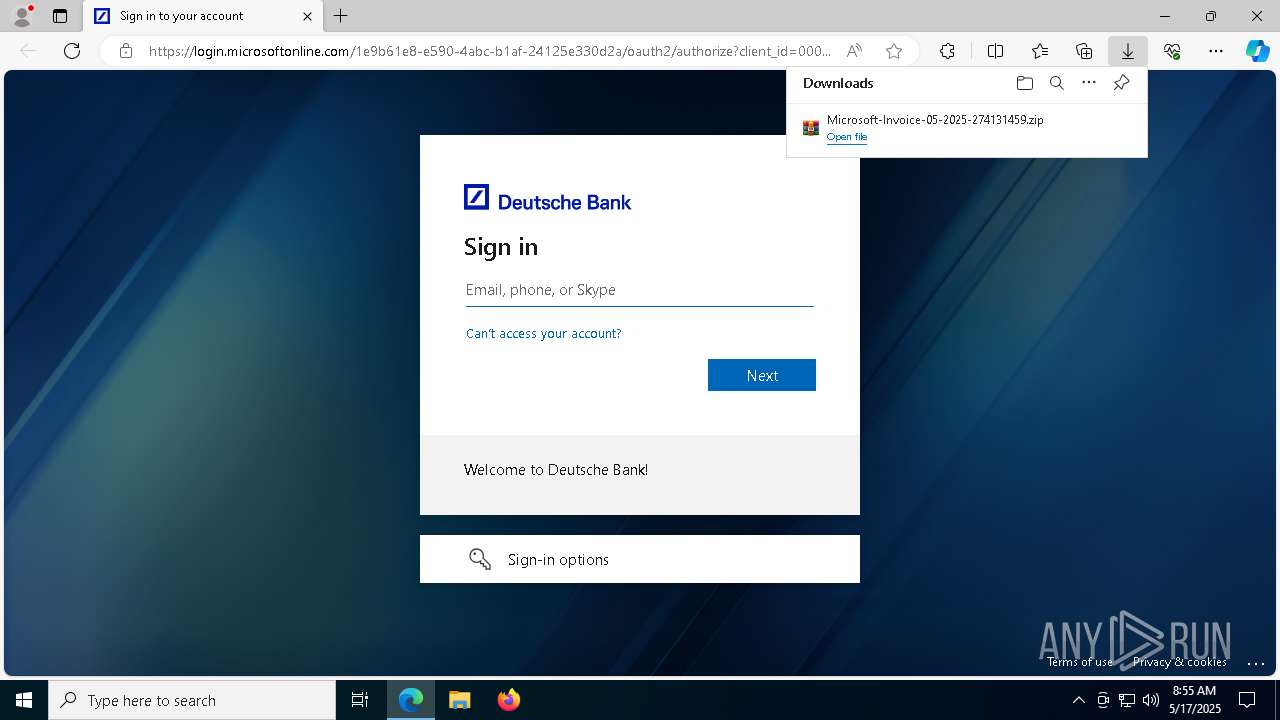Viewport: 1280px width, 720px height.
Task: Open the volume tray icon
Action: pyautogui.click(x=1151, y=700)
